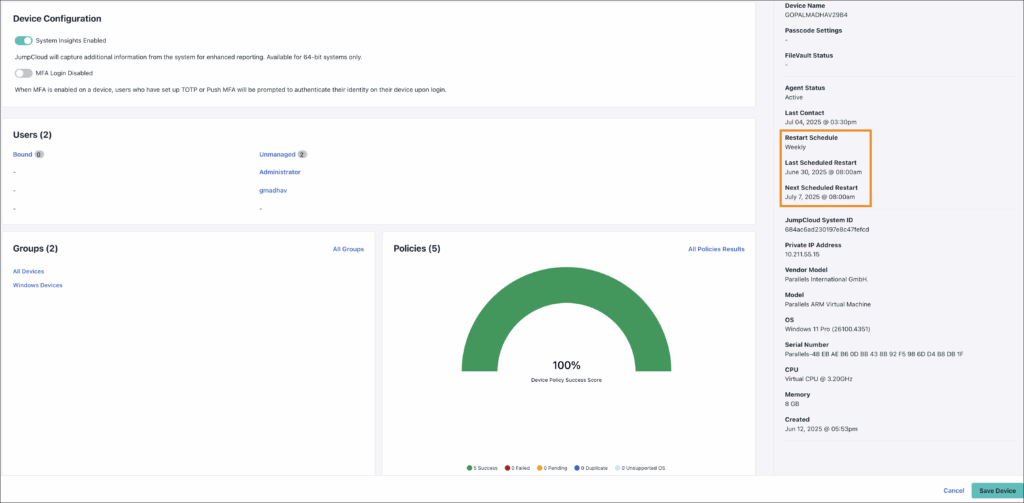1024x503 pixels.
Task: Click the Unmanaged users count badge
Action: (x=302, y=155)
